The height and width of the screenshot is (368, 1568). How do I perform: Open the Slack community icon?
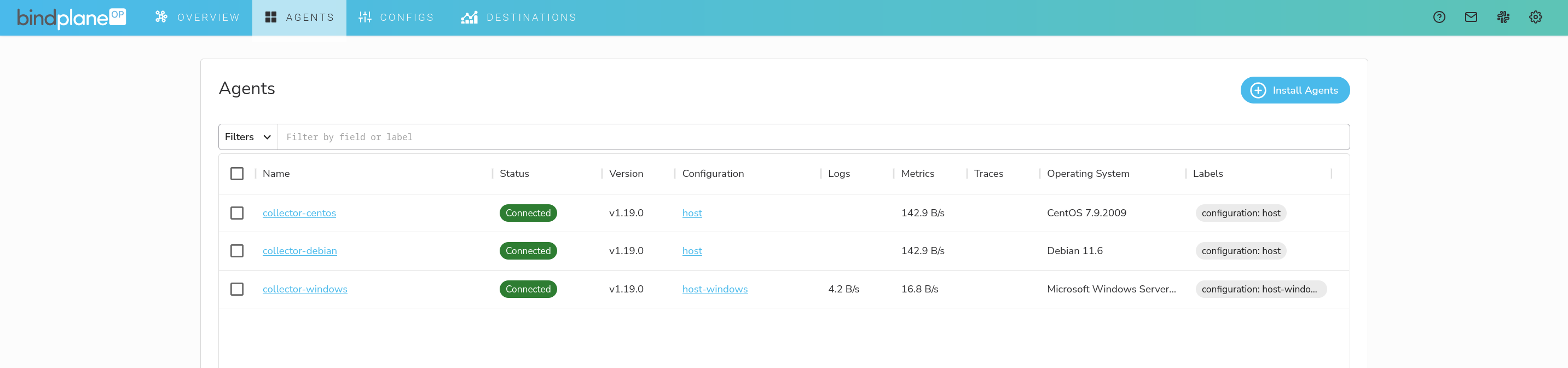pyautogui.click(x=1503, y=17)
